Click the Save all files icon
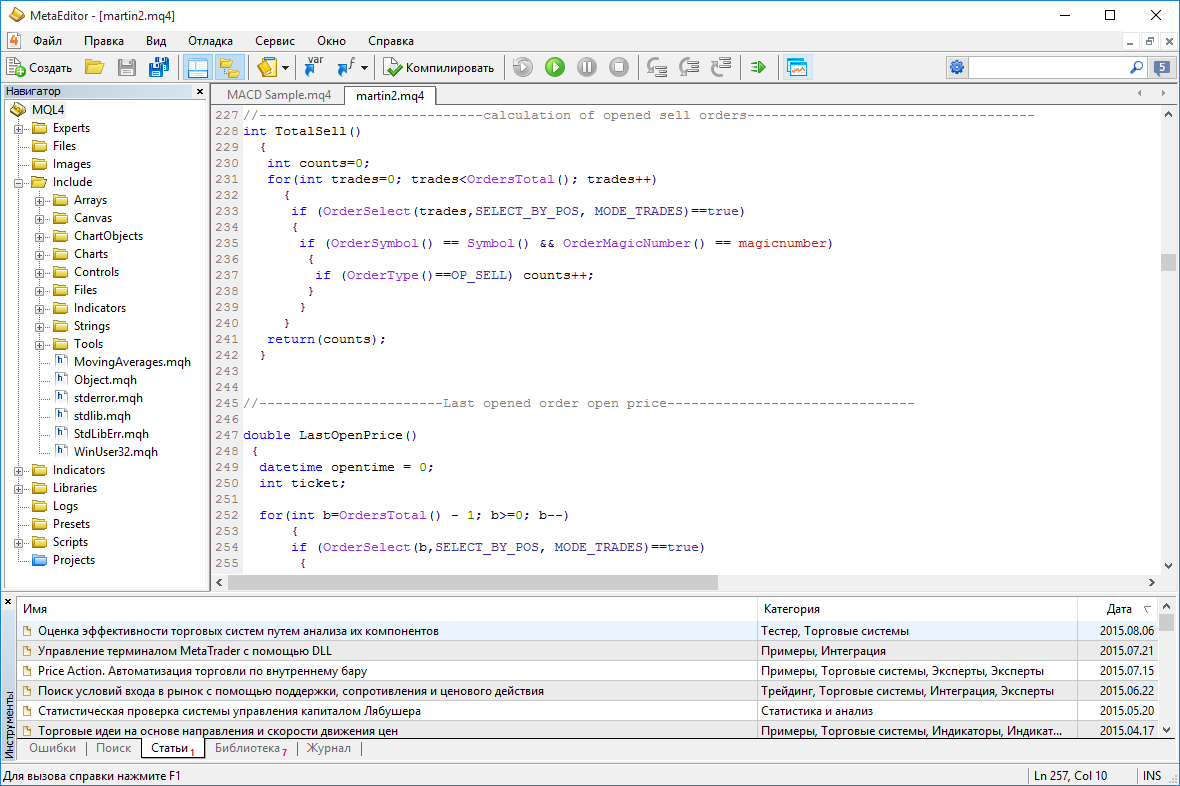Viewport: 1180px width, 786px height. point(159,67)
